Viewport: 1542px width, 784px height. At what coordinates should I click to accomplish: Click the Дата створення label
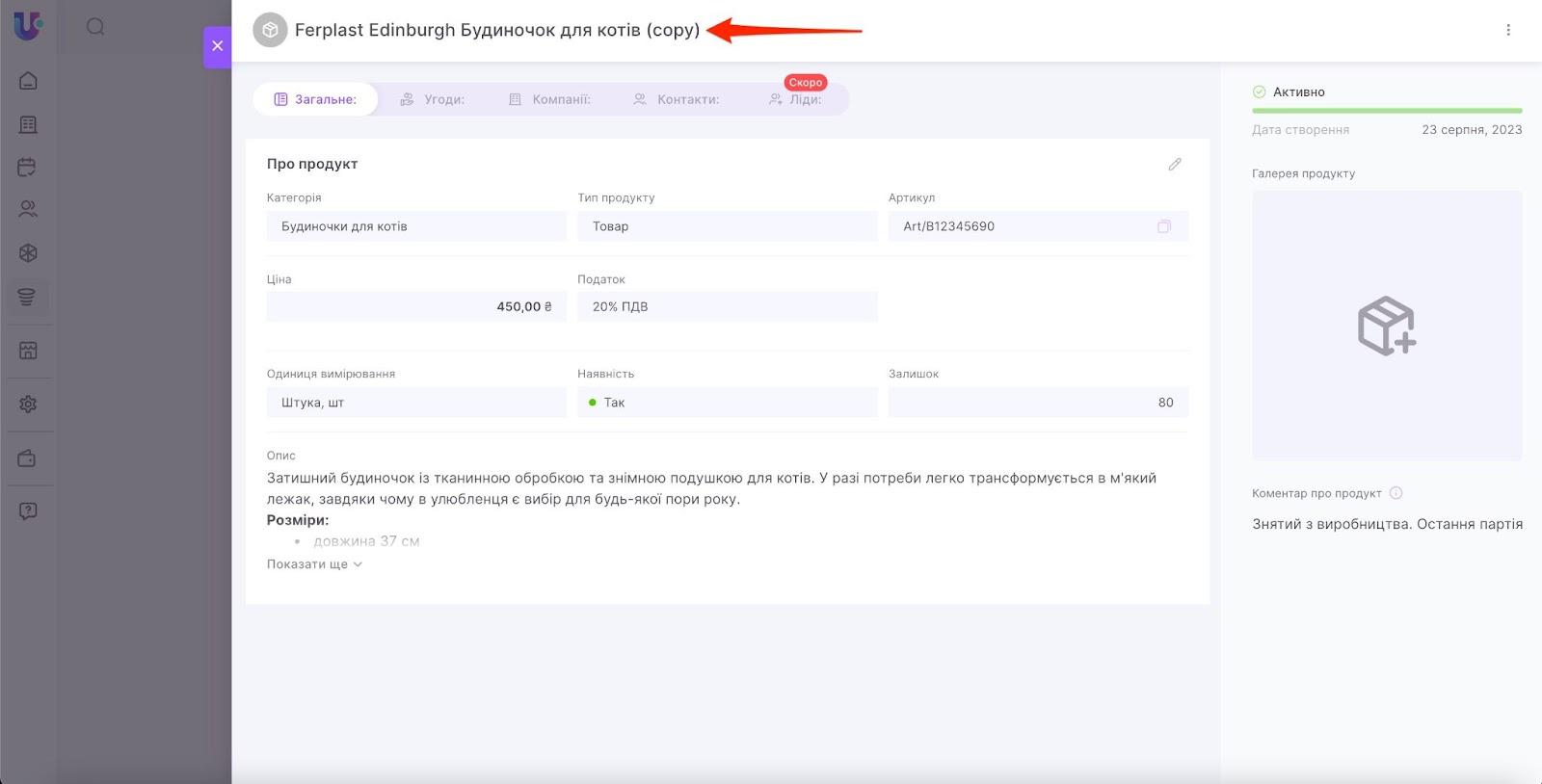(x=1300, y=130)
